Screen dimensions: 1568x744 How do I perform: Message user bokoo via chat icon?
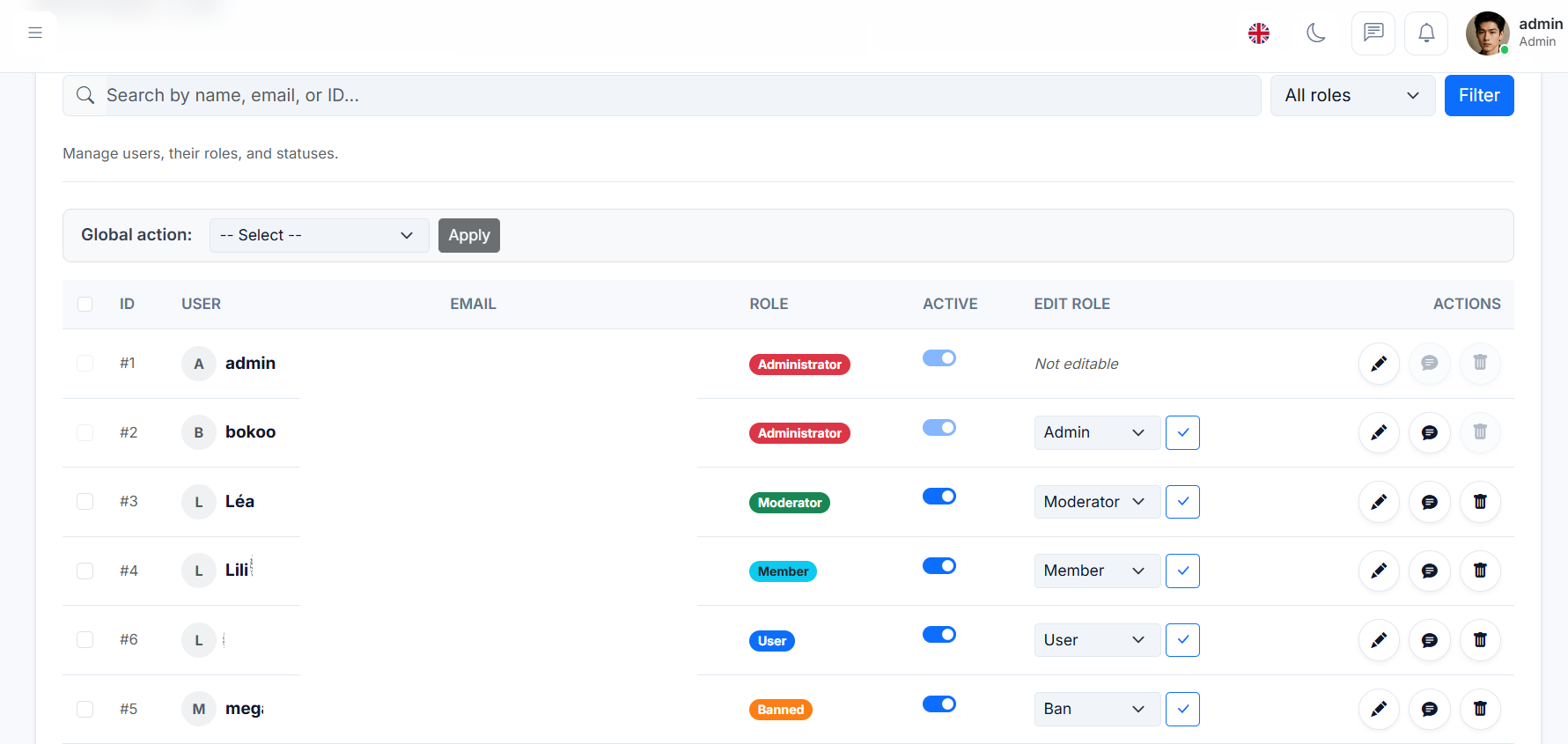(x=1430, y=432)
